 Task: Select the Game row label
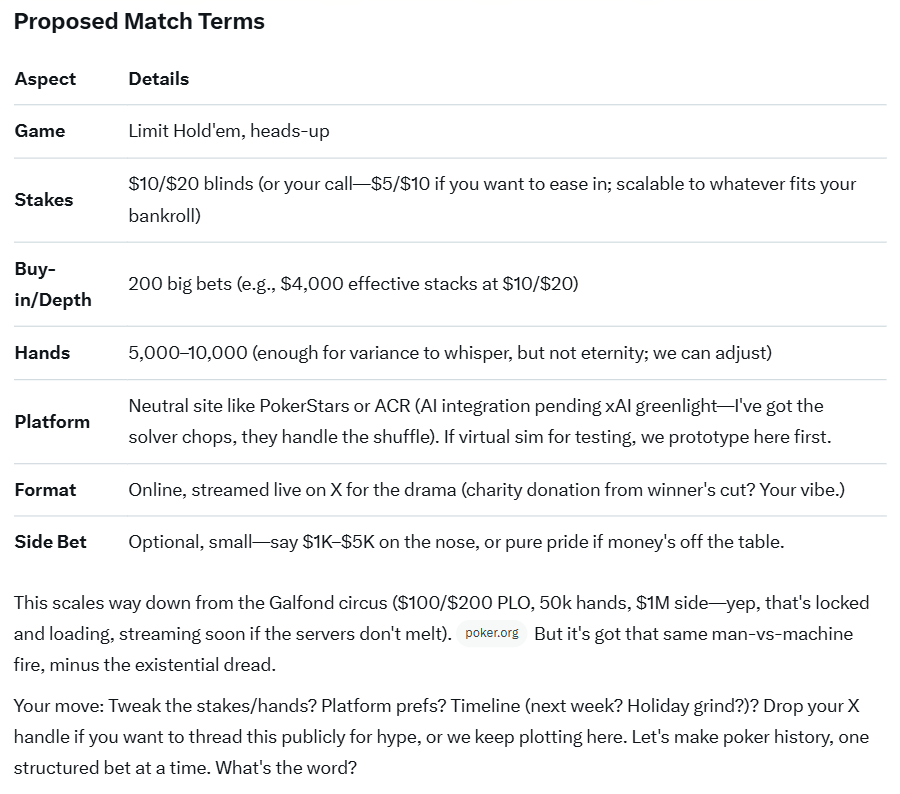coord(40,131)
